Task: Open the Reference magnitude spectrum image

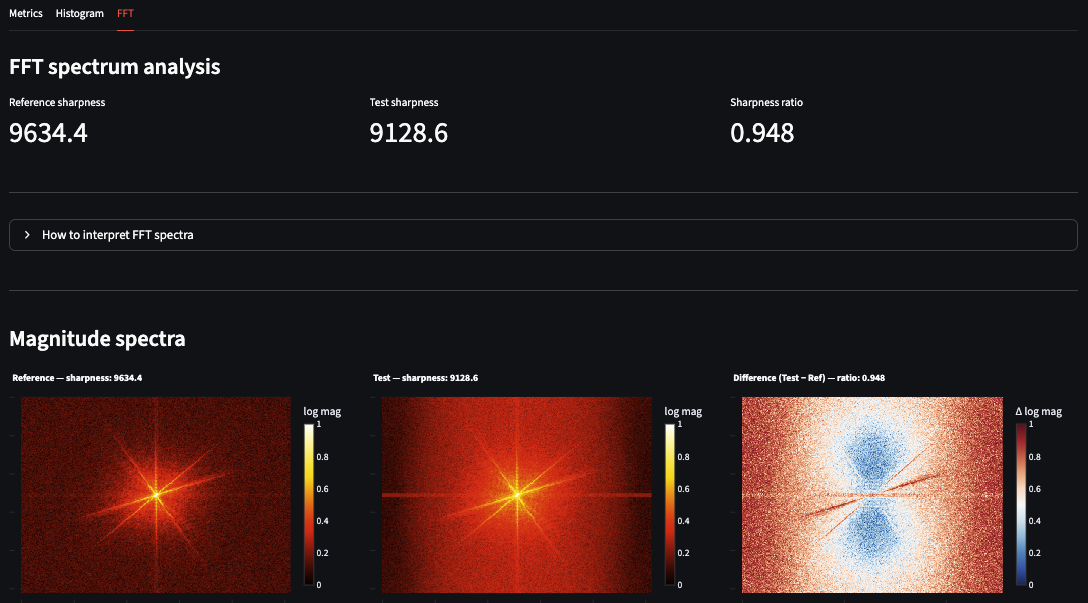Action: (155, 494)
